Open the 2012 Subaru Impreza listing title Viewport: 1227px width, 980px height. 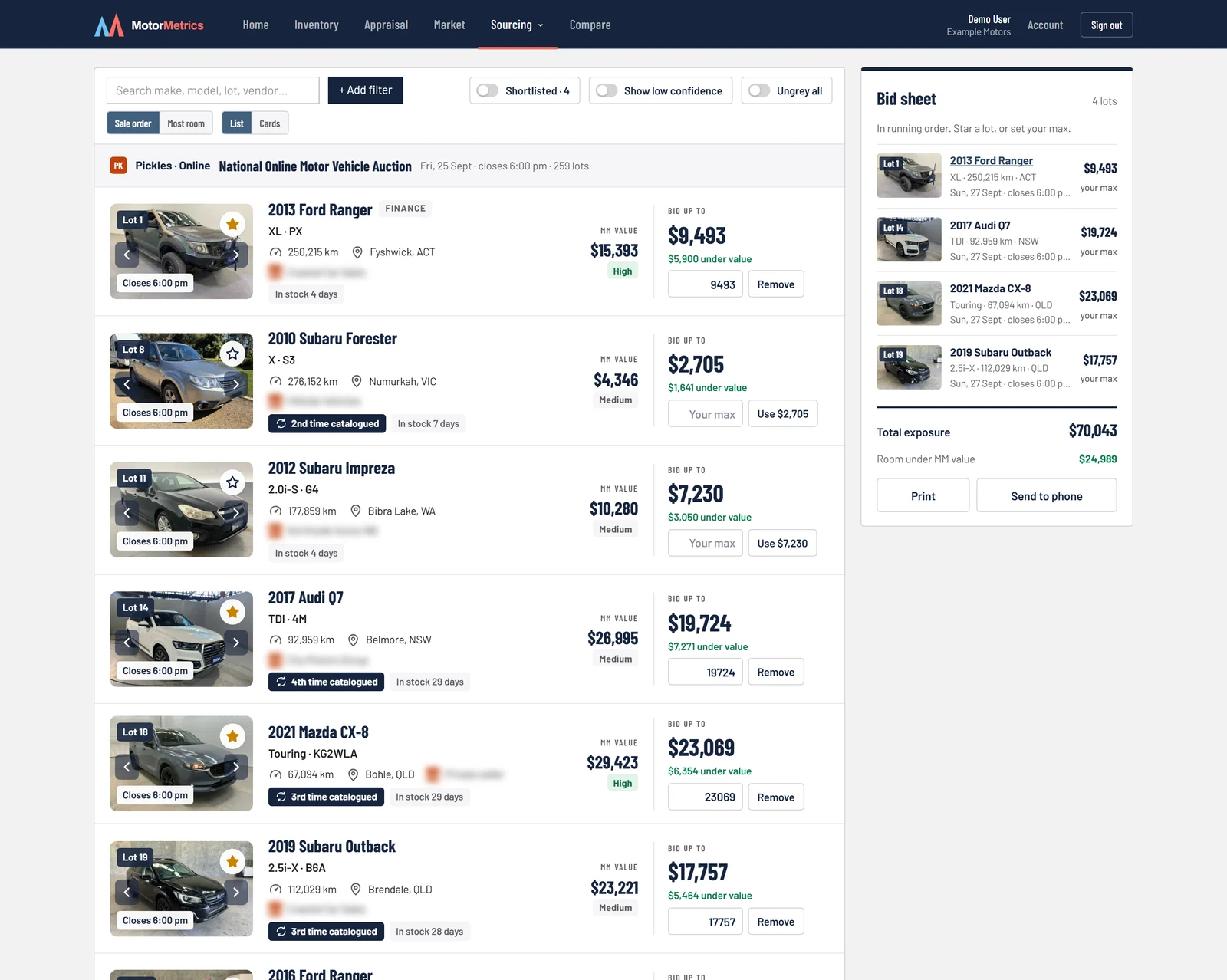click(x=331, y=469)
